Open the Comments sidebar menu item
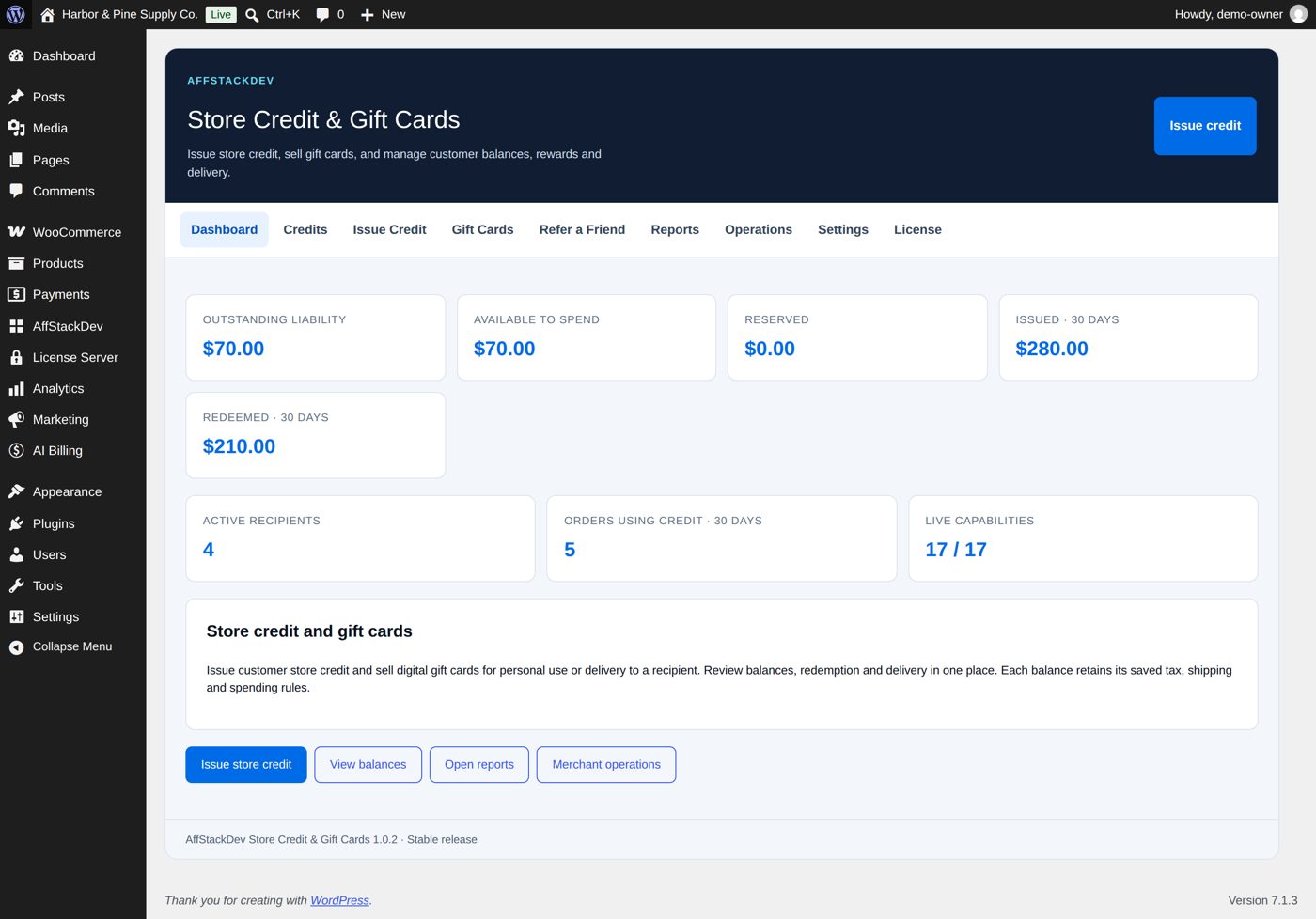 coord(73,191)
